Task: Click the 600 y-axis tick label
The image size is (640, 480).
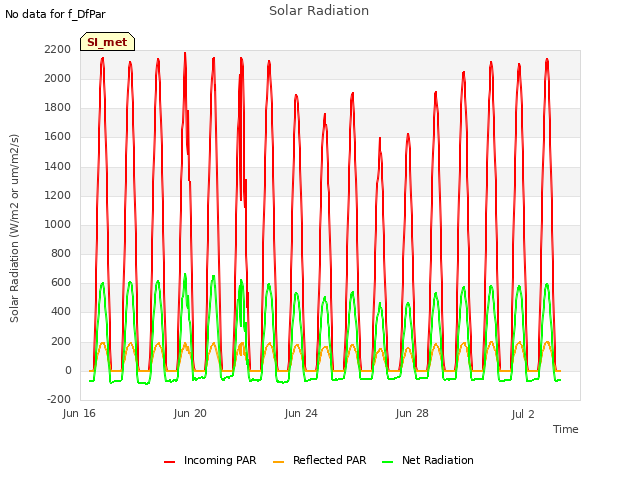Action: coord(61,282)
